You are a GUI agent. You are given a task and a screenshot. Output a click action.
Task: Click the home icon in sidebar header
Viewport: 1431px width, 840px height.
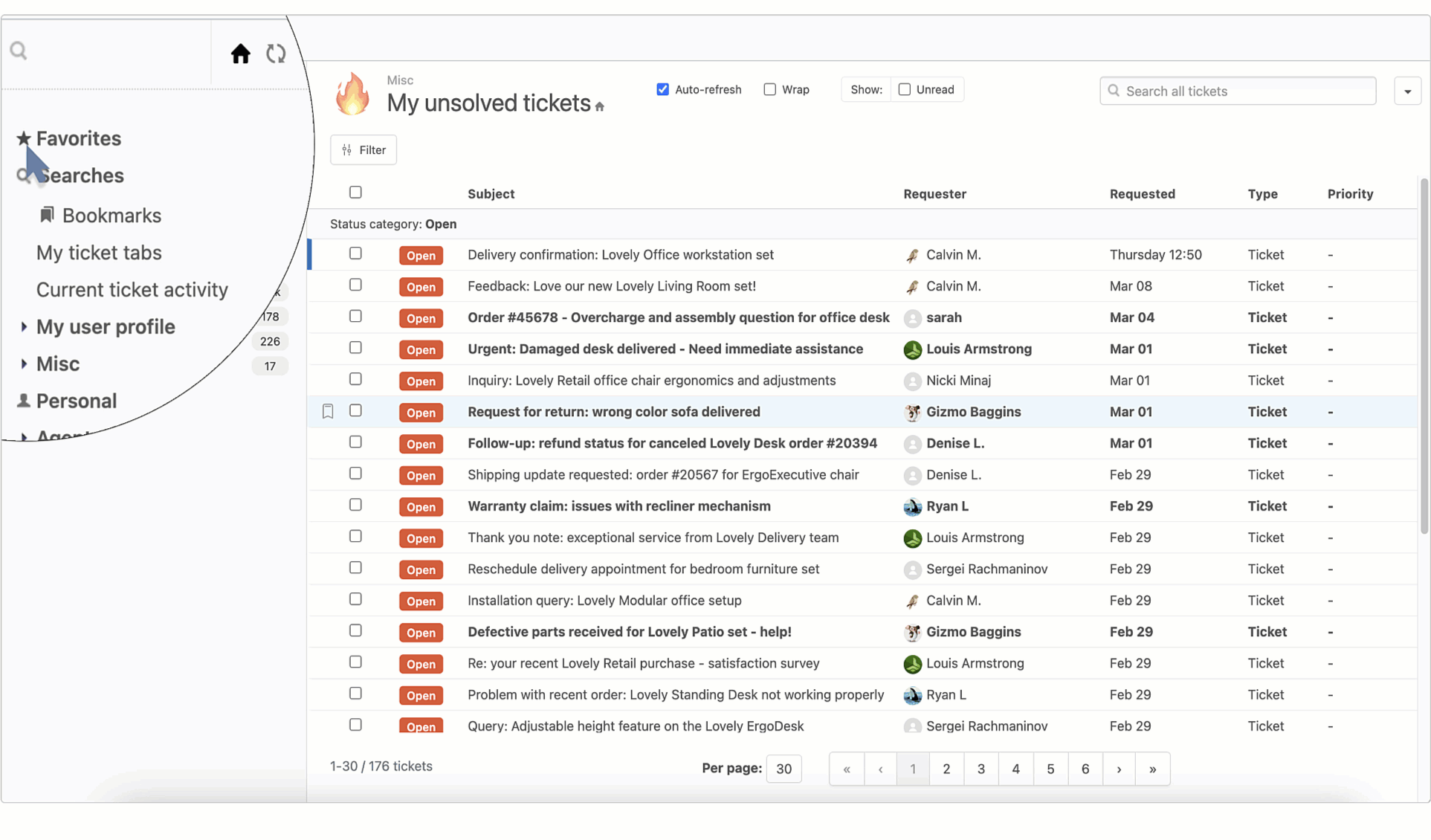click(x=240, y=54)
